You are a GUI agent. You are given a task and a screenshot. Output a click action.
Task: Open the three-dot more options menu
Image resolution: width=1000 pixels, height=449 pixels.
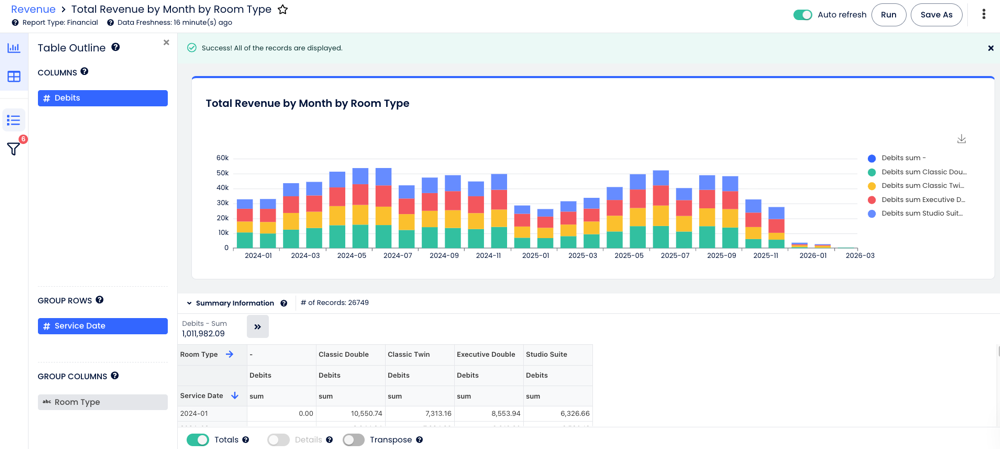click(x=984, y=15)
